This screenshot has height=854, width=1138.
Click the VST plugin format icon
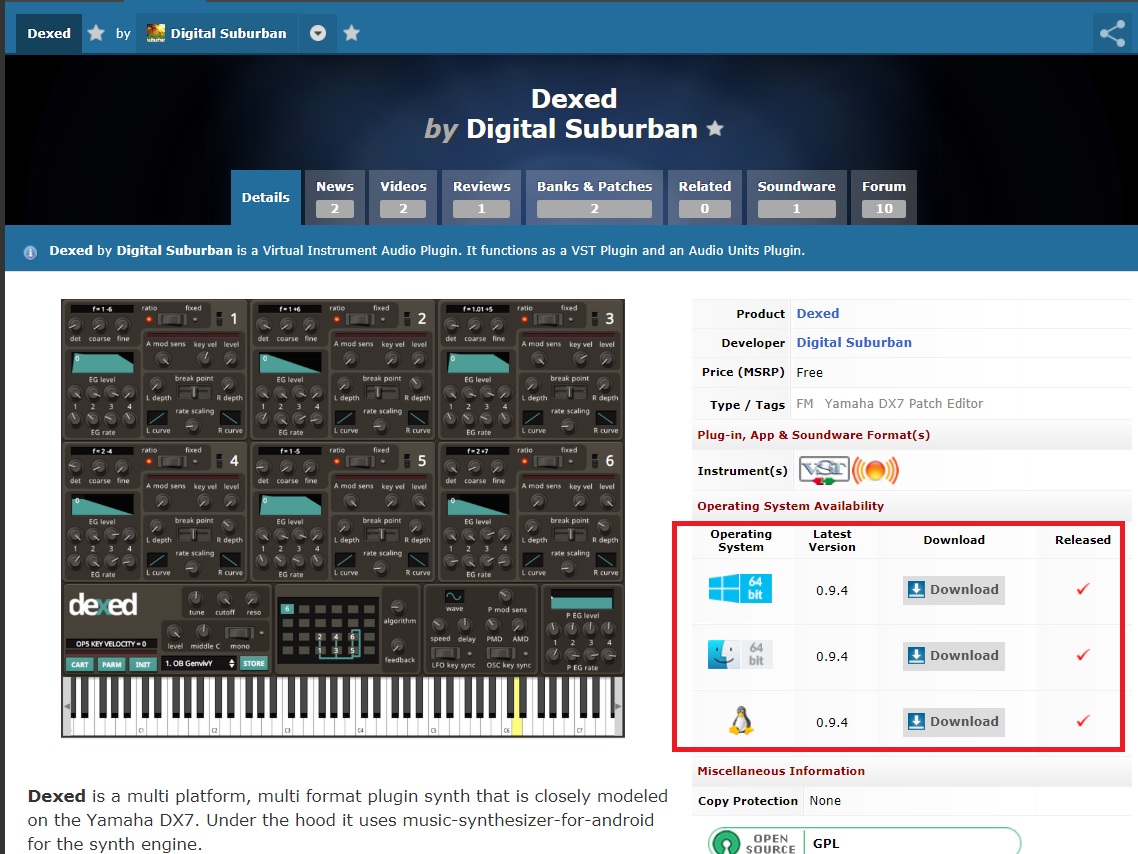[824, 469]
